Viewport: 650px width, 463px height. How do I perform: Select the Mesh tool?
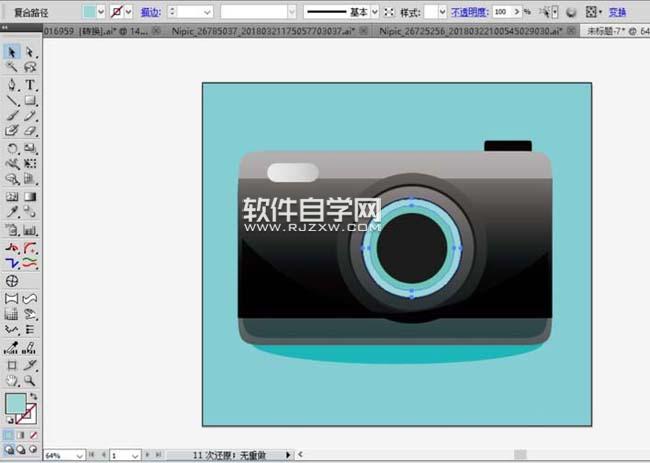tap(11, 196)
